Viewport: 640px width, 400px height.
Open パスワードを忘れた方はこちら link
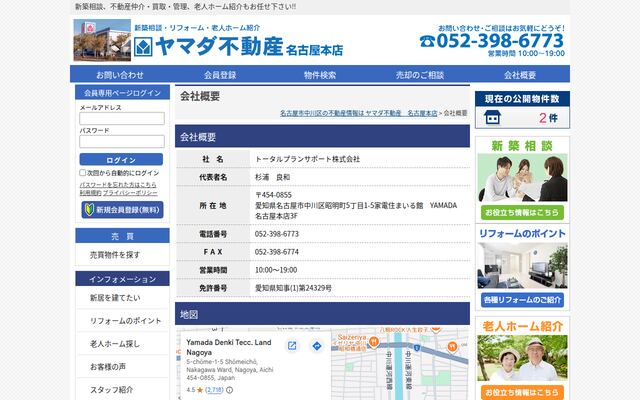tap(118, 184)
